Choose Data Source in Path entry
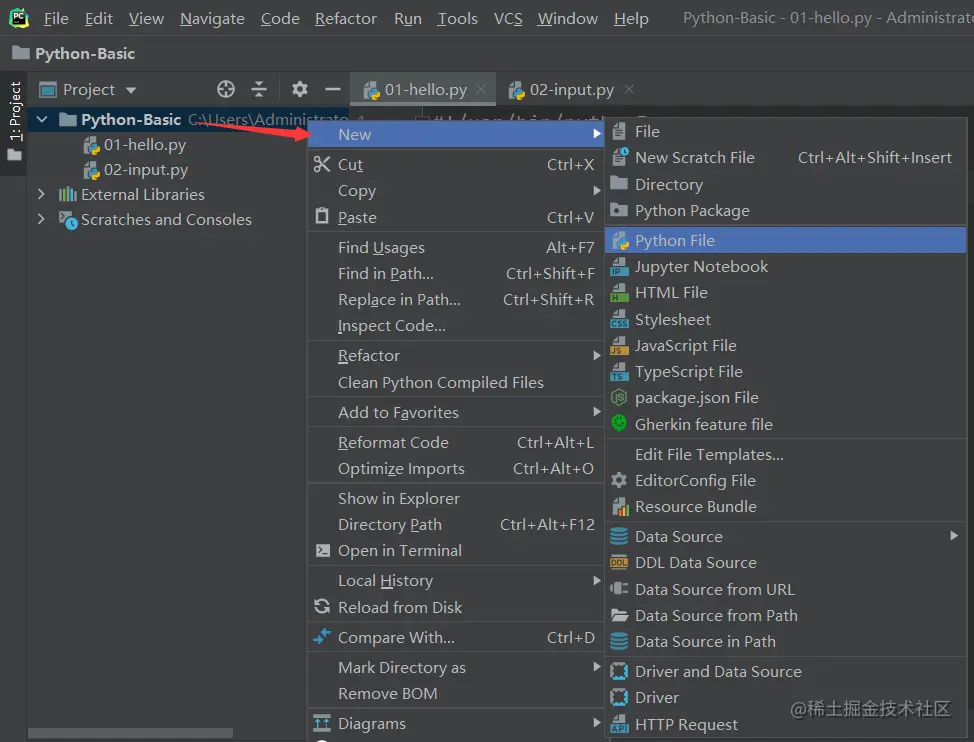This screenshot has width=974, height=742. (x=785, y=641)
